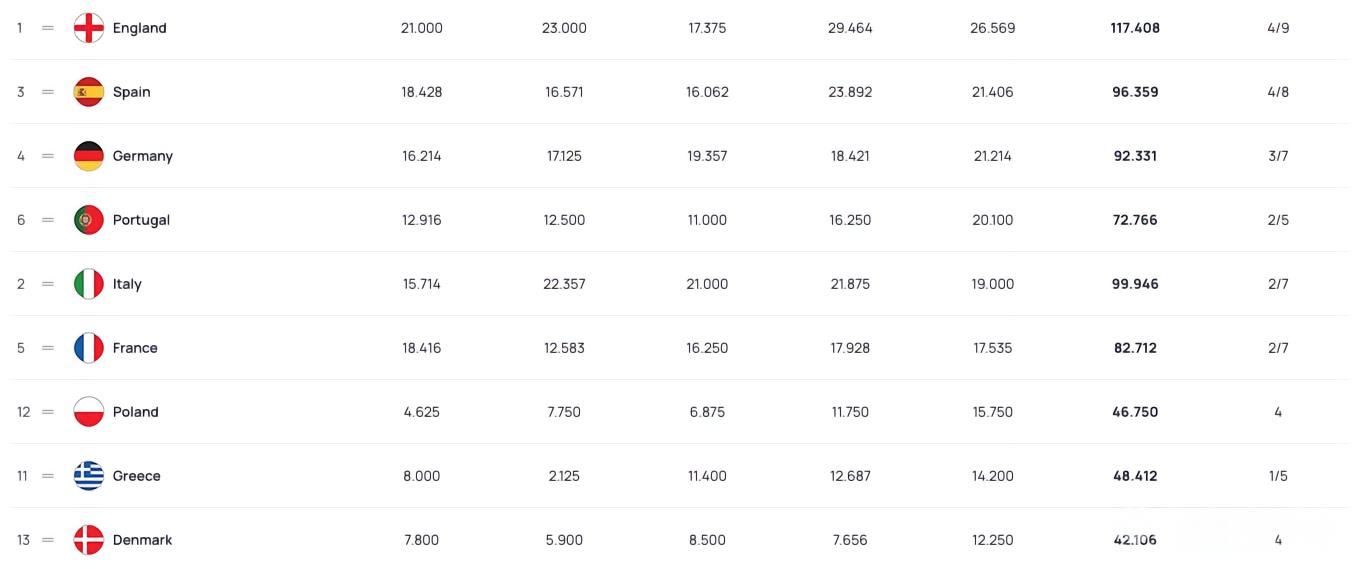Click France's total points 82.712
Screen dimensions: 1362x569
1134,348
